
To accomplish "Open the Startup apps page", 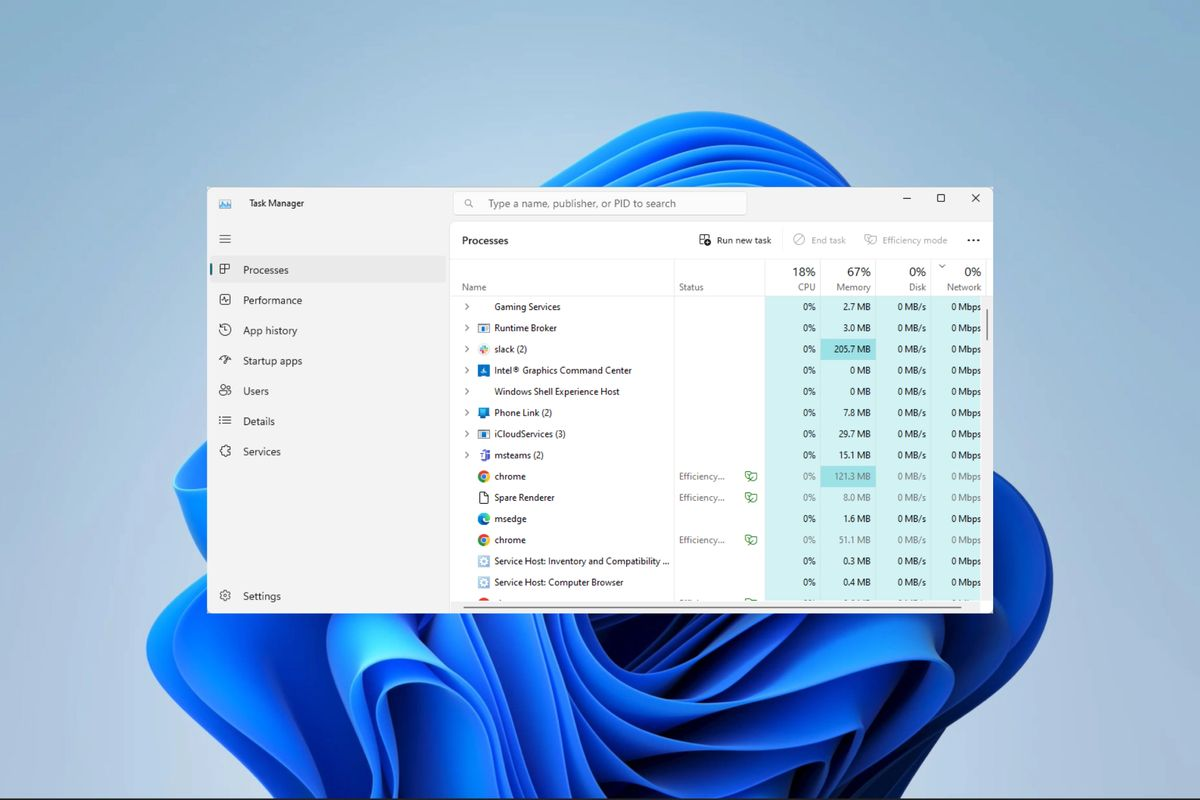I will (328, 361).
